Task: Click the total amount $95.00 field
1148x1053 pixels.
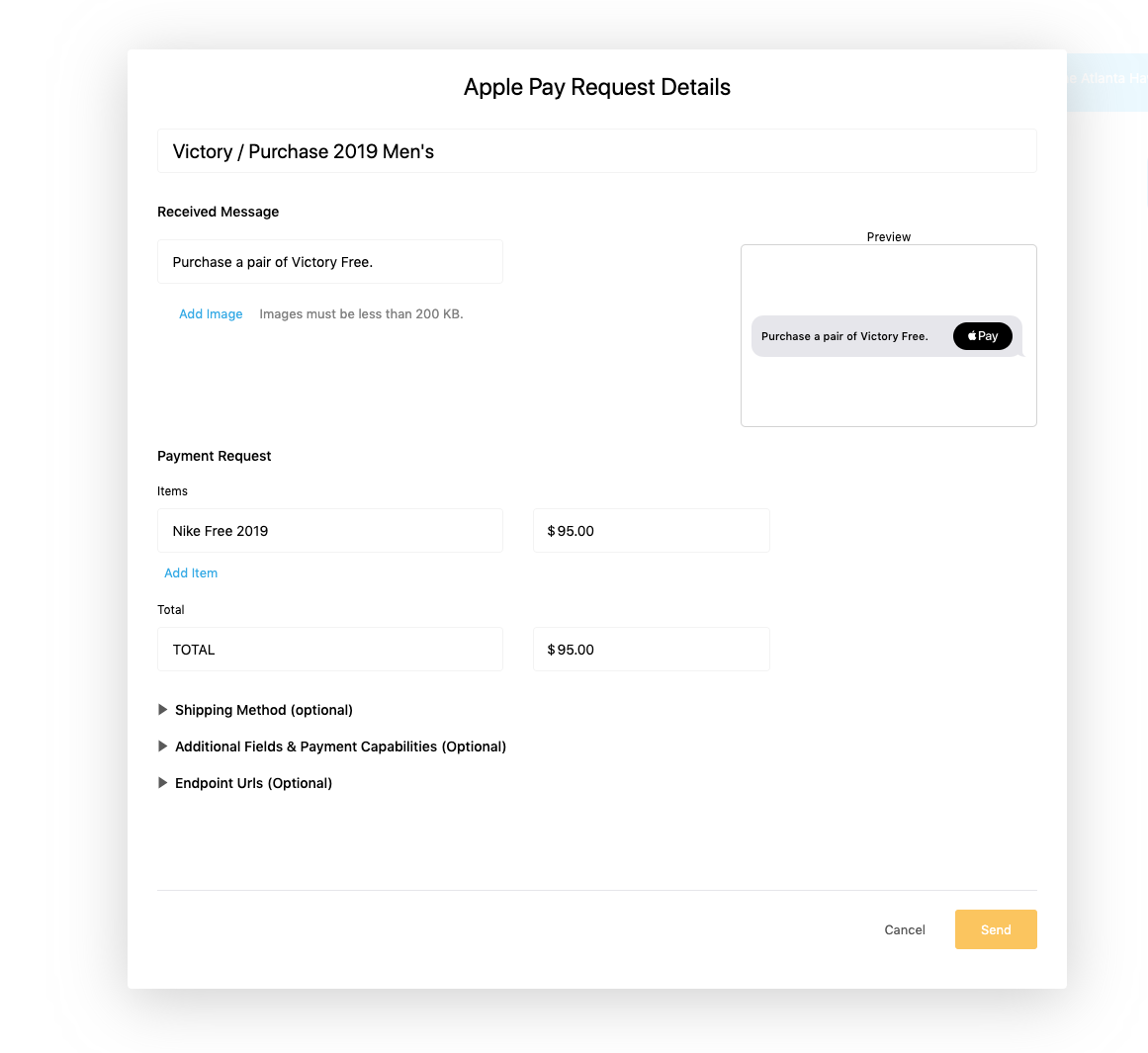Action: tap(651, 649)
